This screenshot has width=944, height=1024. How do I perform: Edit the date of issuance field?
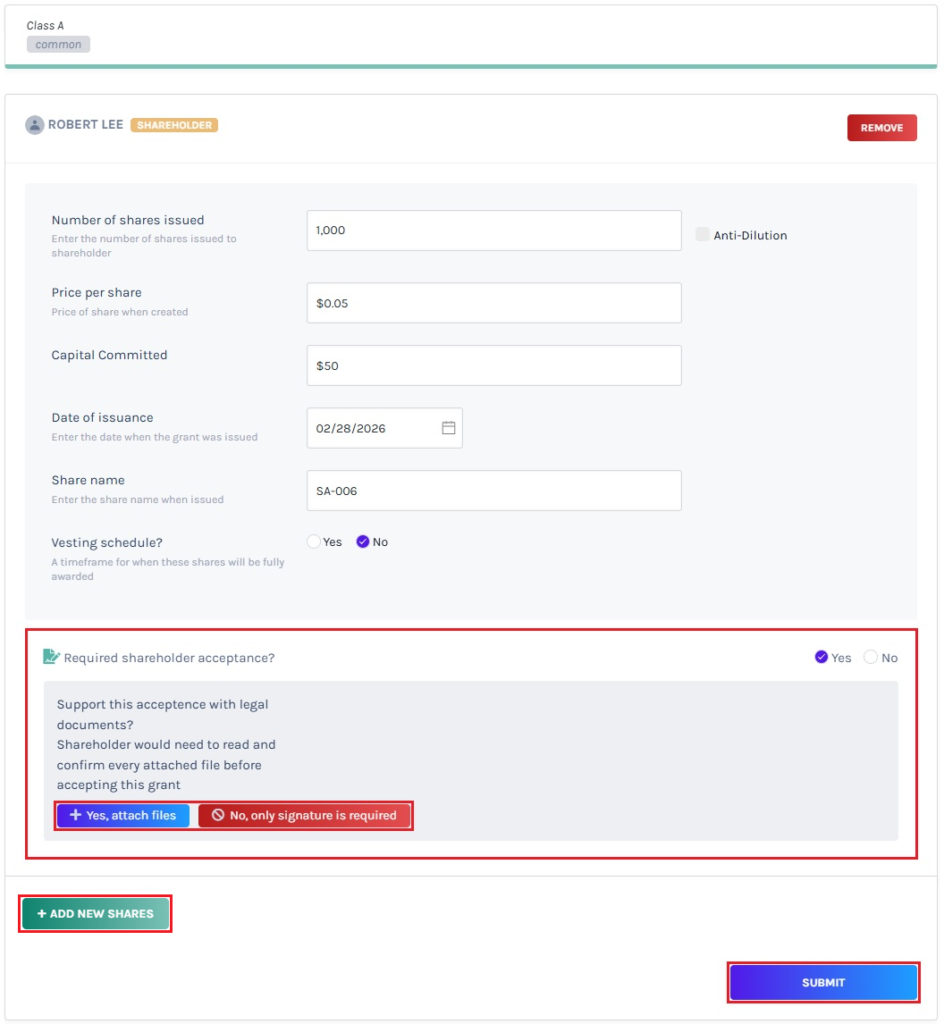[385, 428]
